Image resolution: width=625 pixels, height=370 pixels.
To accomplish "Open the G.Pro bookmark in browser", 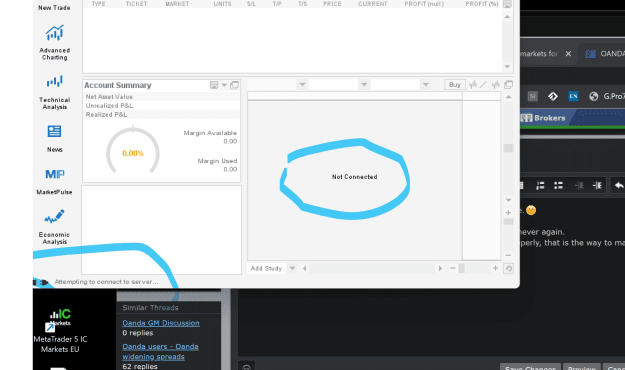I will [607, 96].
